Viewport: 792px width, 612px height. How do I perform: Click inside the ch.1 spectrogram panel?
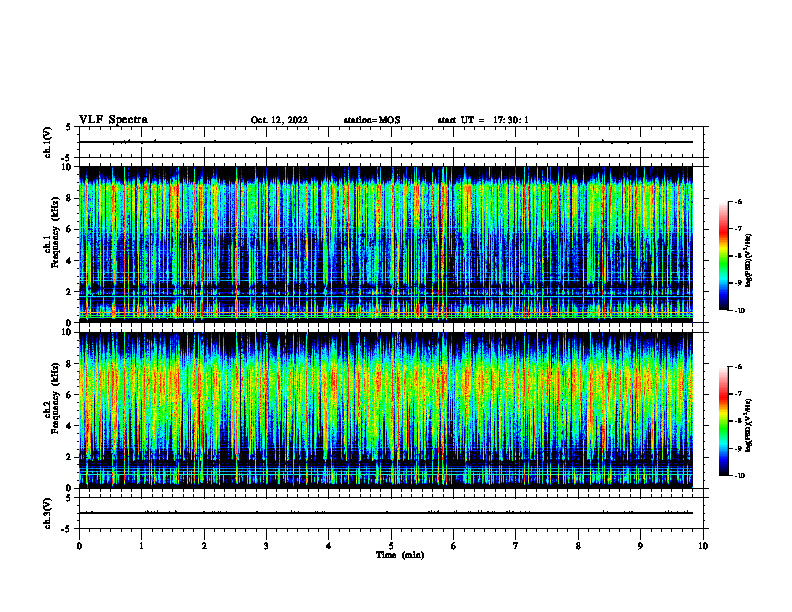tap(386, 244)
